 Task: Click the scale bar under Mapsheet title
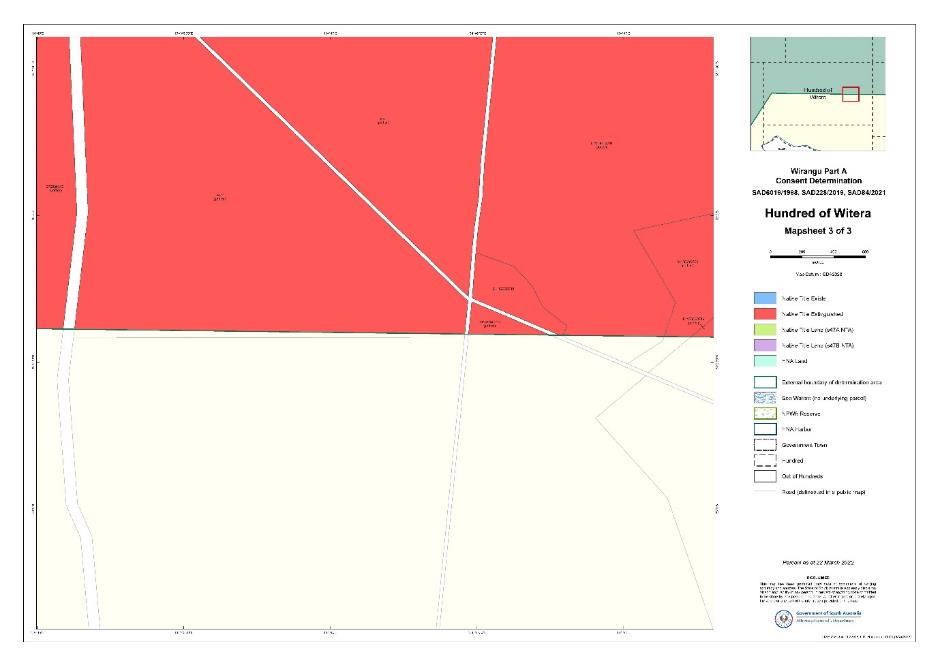818,256
